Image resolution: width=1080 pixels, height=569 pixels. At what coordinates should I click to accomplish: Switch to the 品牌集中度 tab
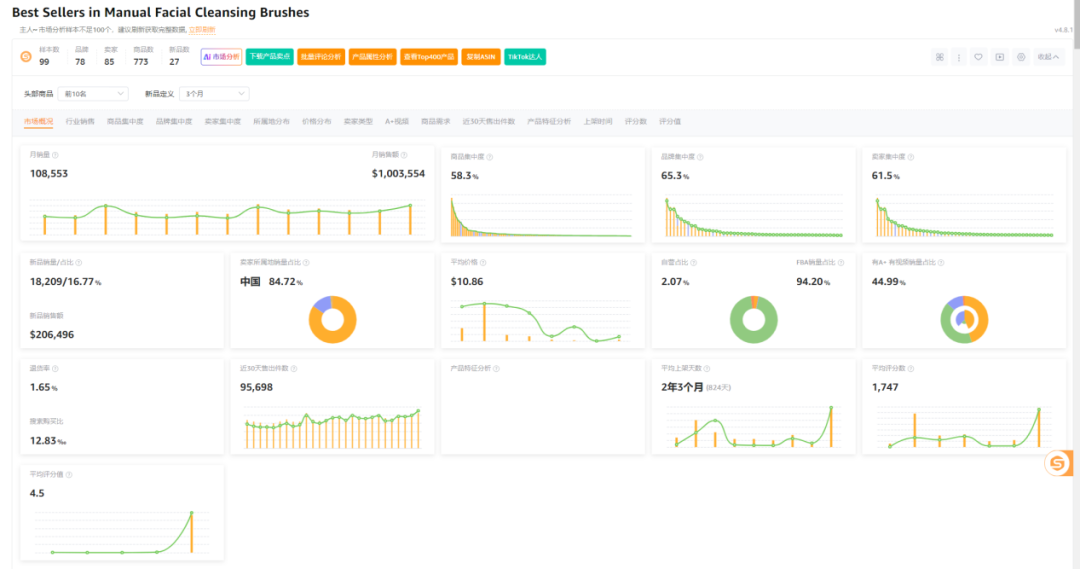(174, 121)
